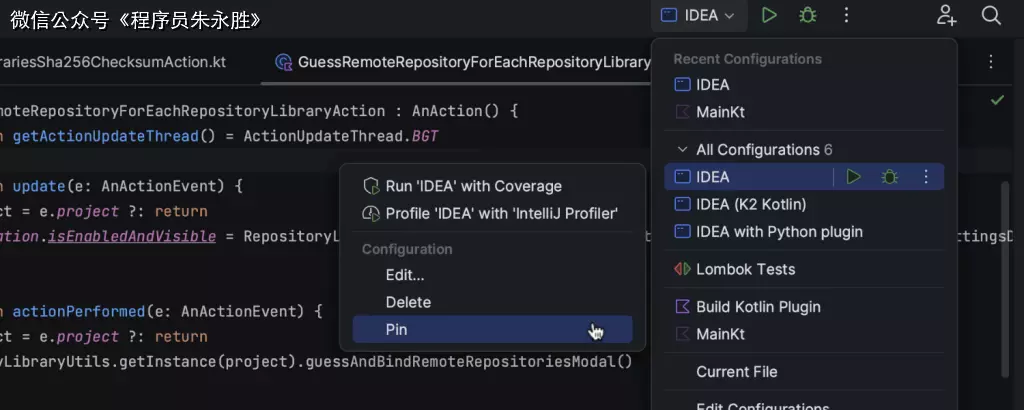Image resolution: width=1024 pixels, height=410 pixels.
Task: Open the editor tabs overflow menu
Action: point(991,62)
